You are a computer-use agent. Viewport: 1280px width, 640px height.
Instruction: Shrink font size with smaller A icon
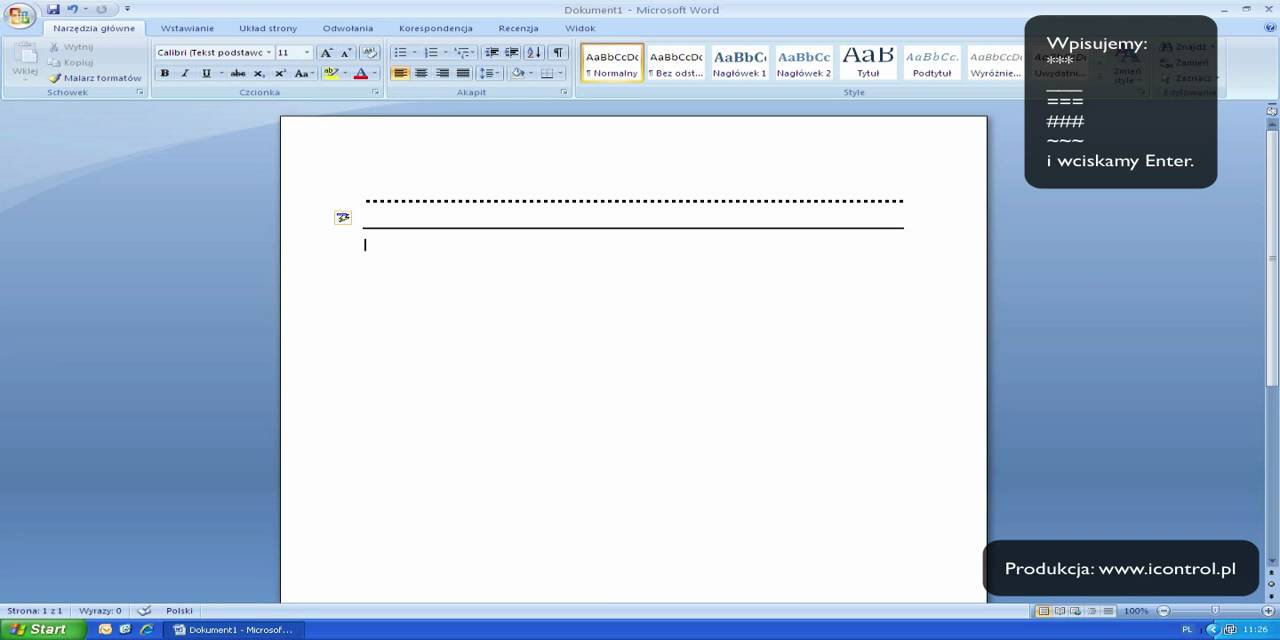346,53
